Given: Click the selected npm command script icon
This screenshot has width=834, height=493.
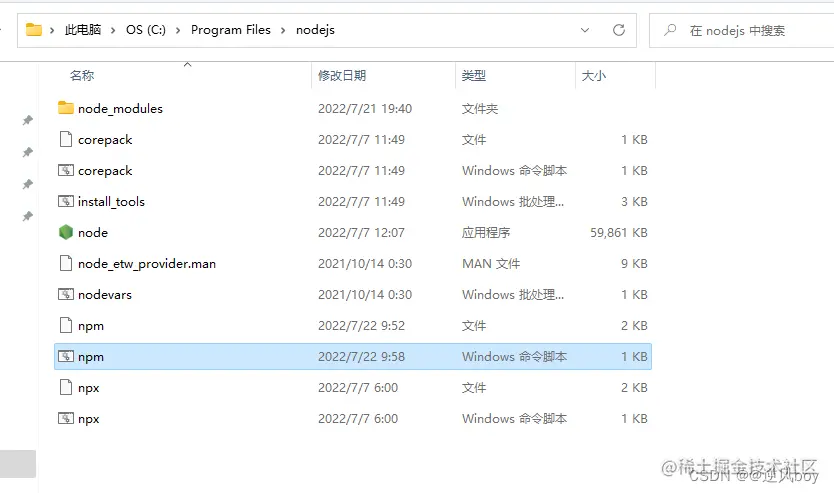Looking at the screenshot, I should pos(65,356).
